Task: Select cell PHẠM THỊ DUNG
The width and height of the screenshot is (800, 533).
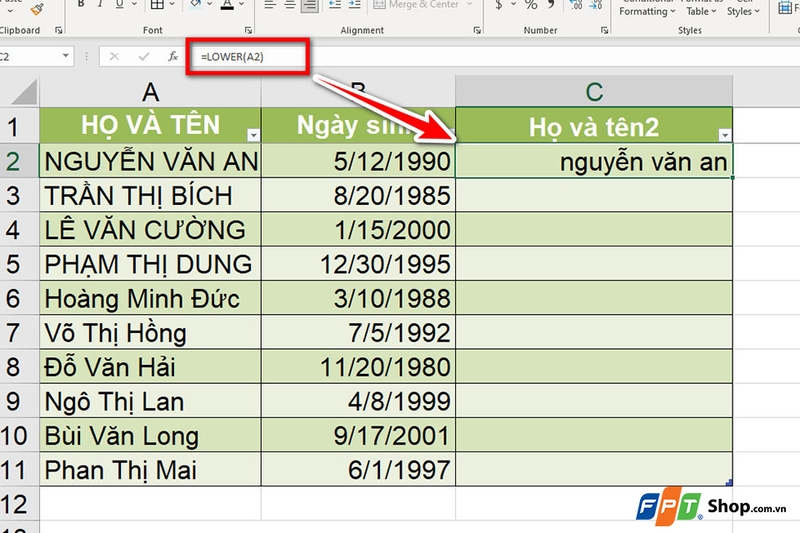Action: click(x=151, y=264)
